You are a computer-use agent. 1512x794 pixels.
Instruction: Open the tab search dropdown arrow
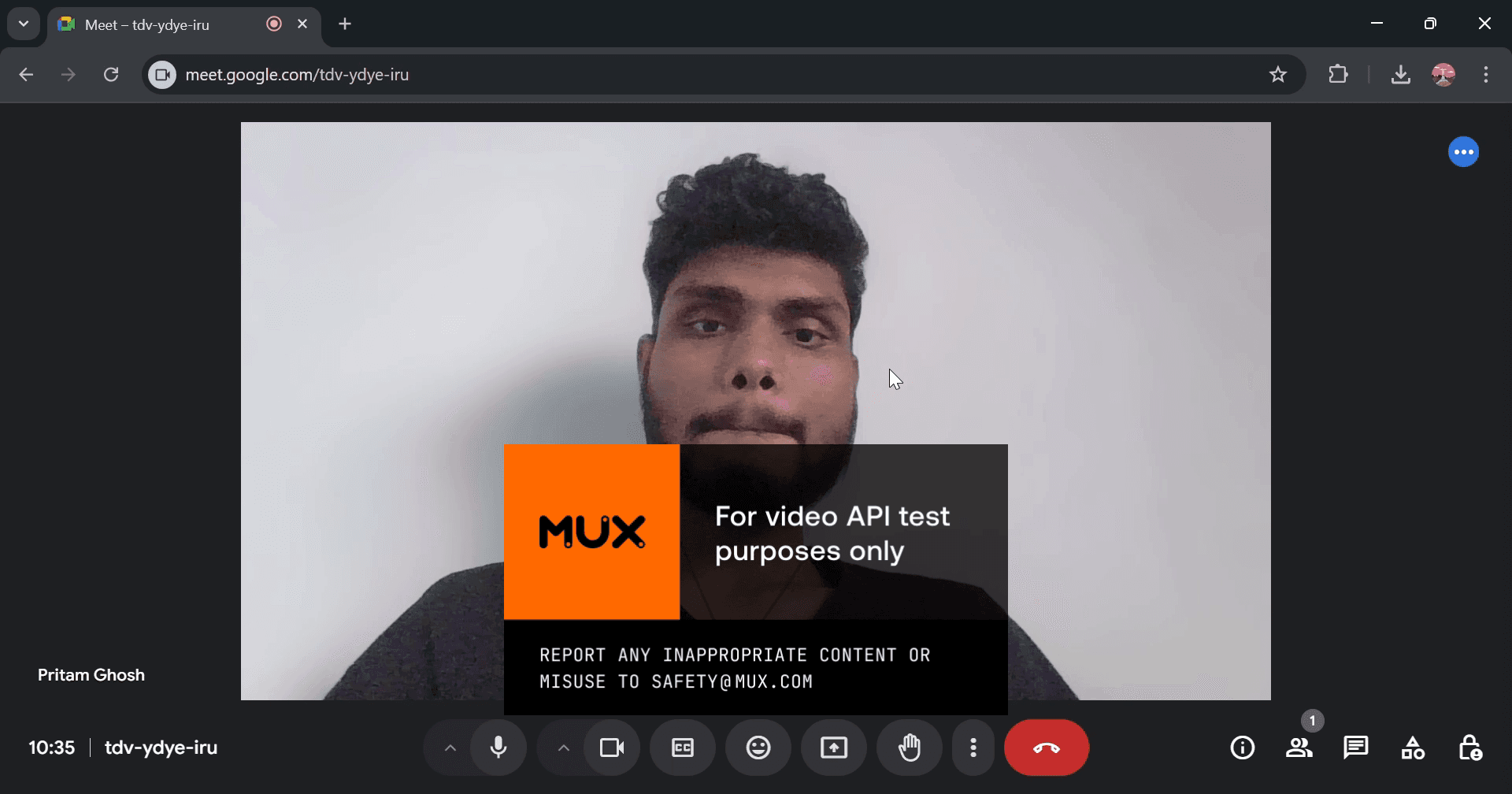[24, 24]
